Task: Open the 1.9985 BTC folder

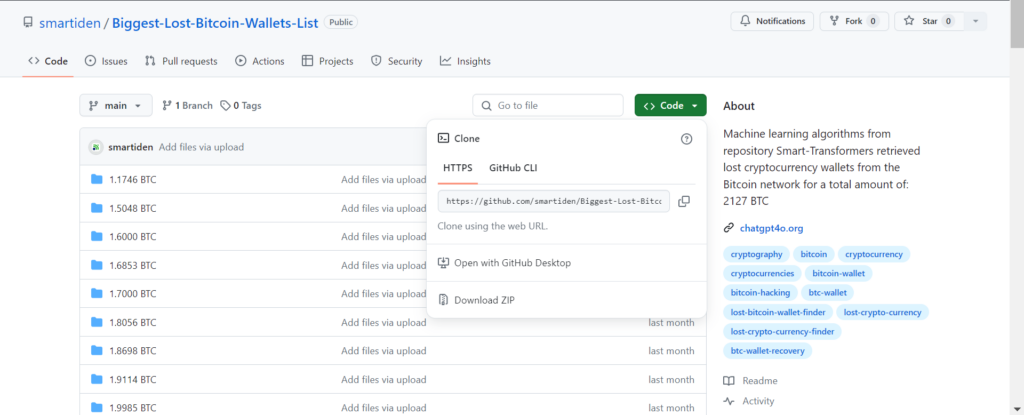Action: point(133,408)
